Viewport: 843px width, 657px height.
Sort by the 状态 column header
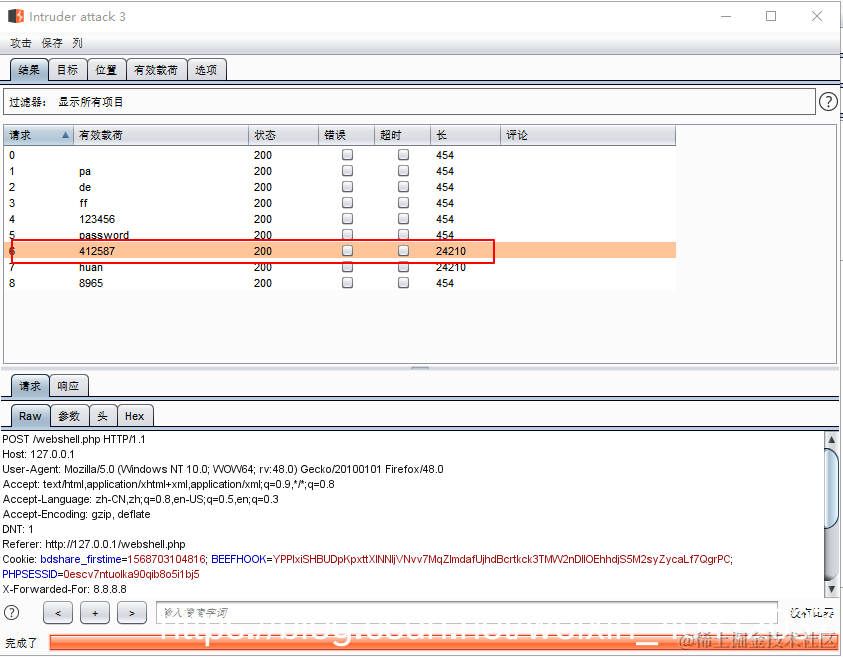283,135
